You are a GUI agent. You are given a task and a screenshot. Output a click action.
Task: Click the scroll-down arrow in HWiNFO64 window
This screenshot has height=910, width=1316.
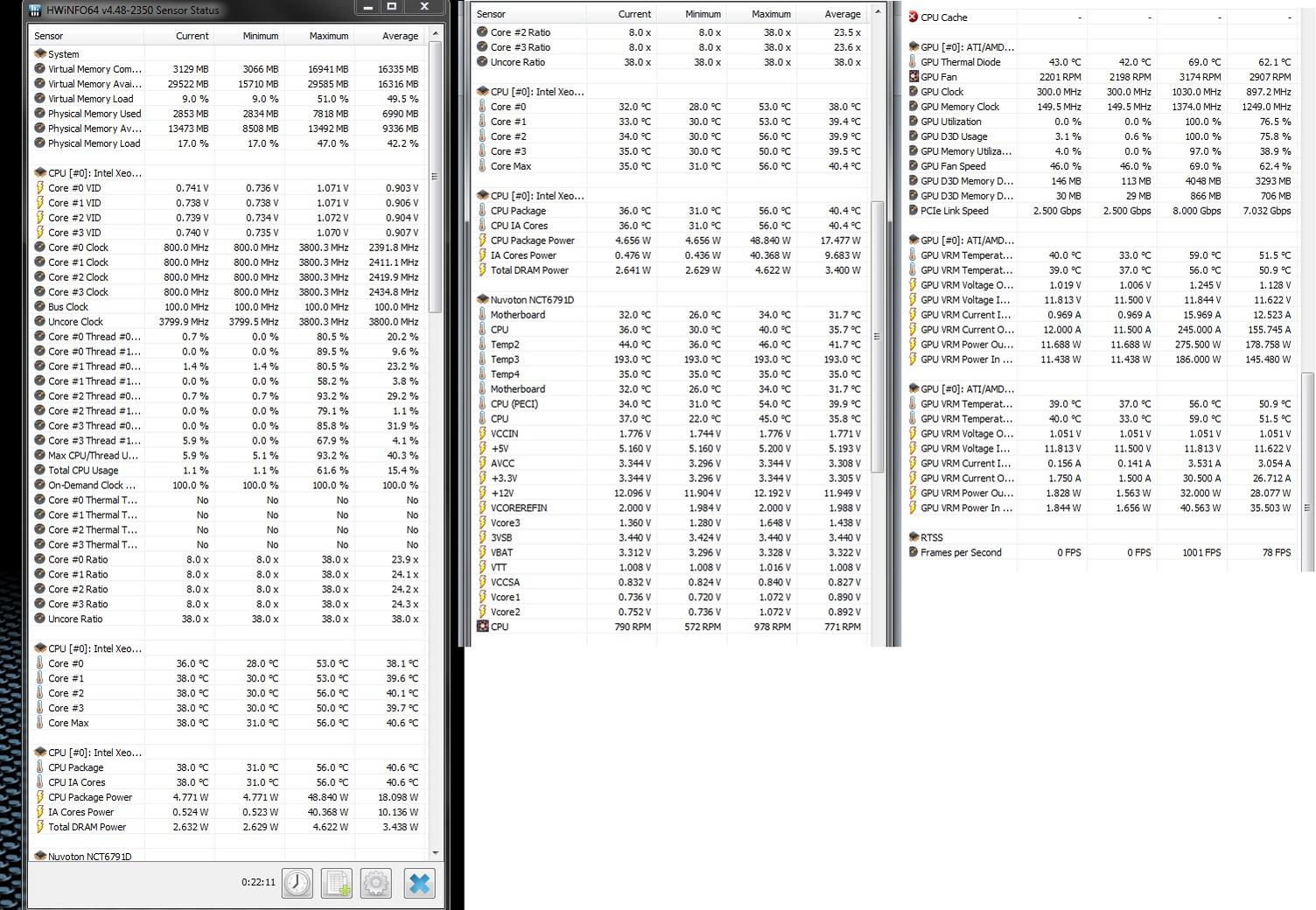click(435, 852)
